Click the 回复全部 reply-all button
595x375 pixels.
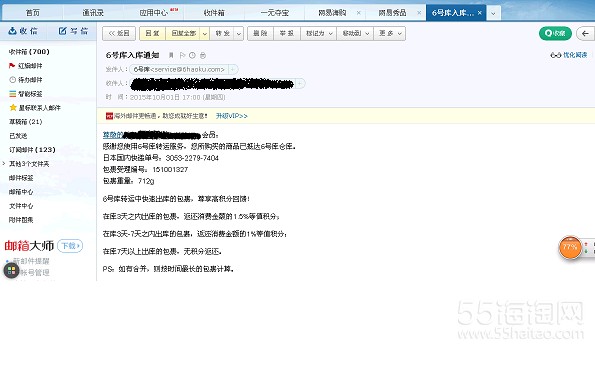point(184,33)
